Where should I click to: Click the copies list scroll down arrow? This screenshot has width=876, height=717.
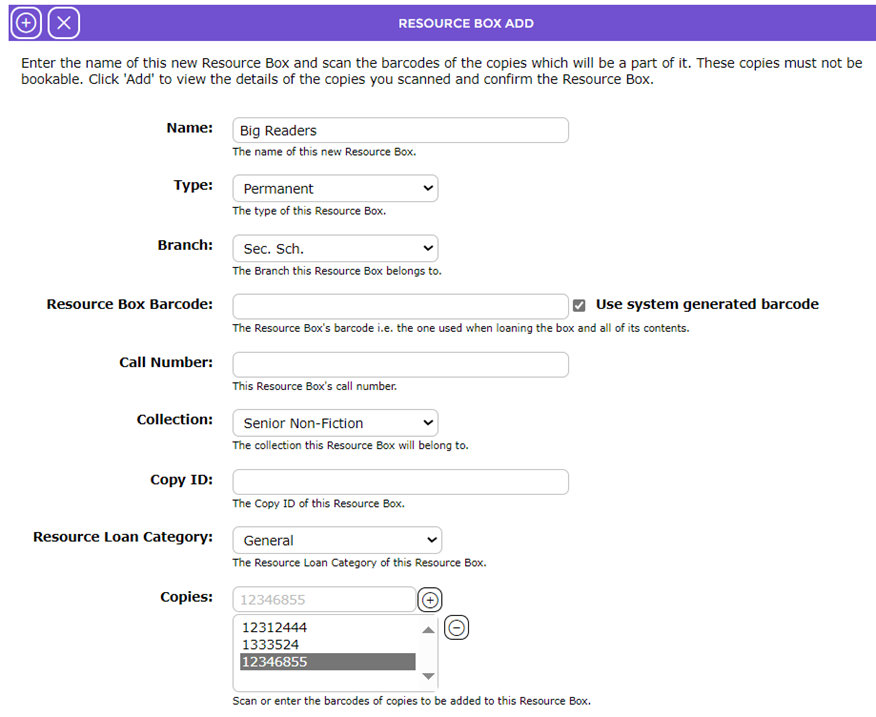(429, 676)
